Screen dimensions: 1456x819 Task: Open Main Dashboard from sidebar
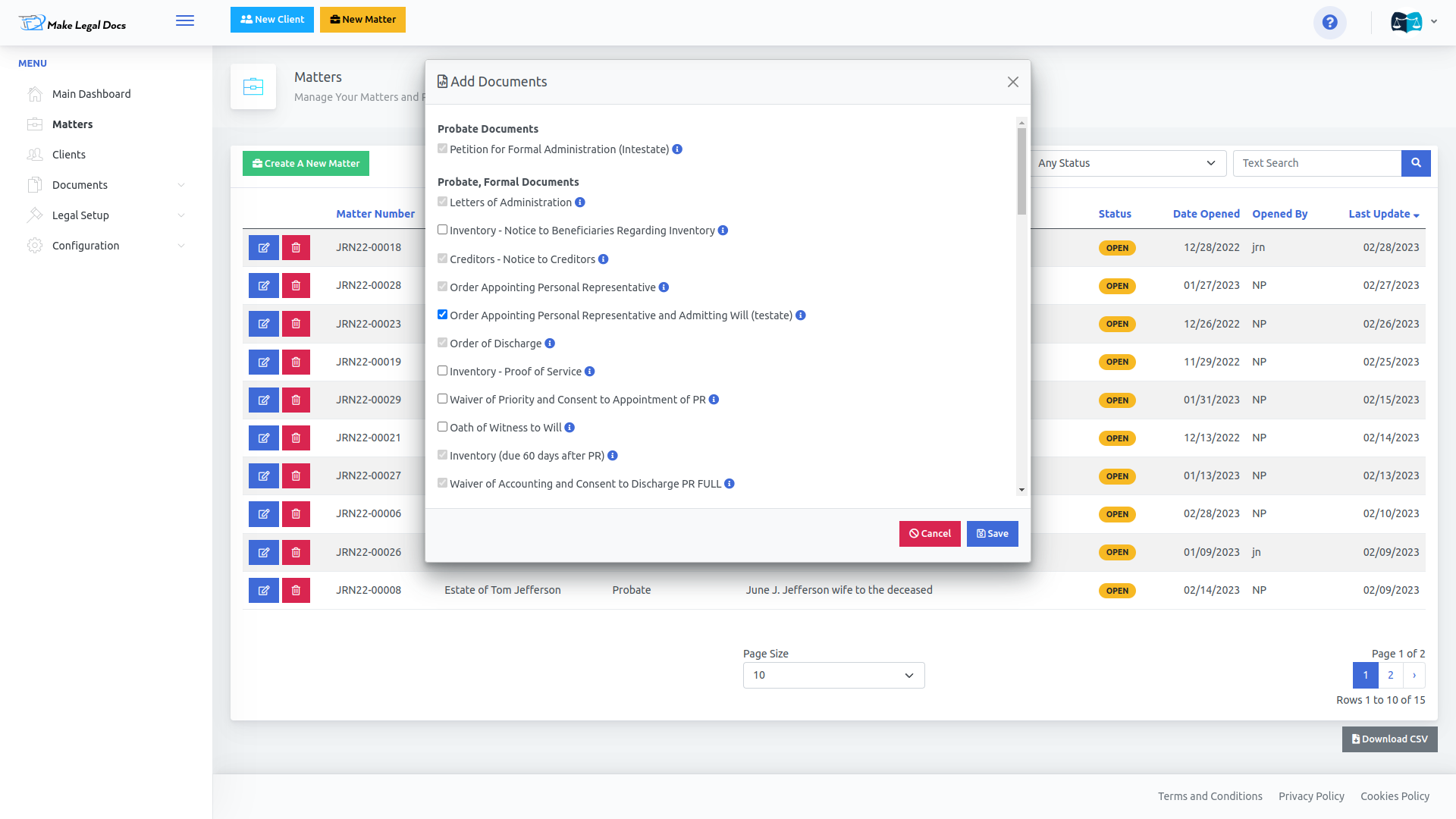(x=91, y=94)
